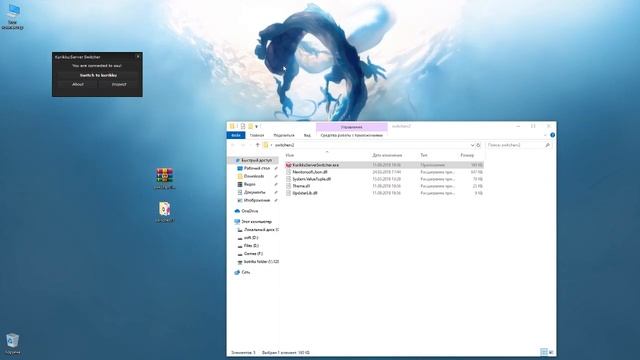
Task: Select Theme.dll file
Action: coord(384,186)
